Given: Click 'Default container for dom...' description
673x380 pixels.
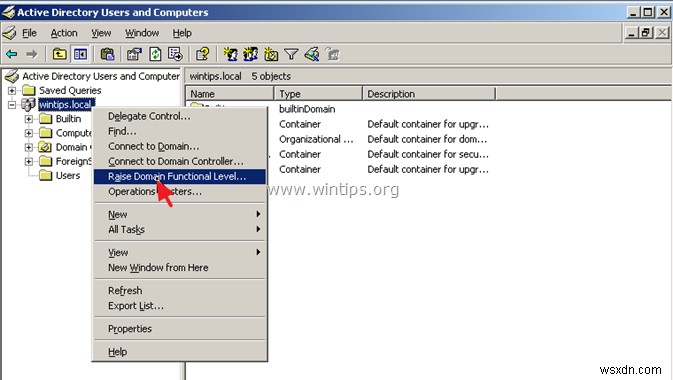Looking at the screenshot, I should tap(427, 139).
